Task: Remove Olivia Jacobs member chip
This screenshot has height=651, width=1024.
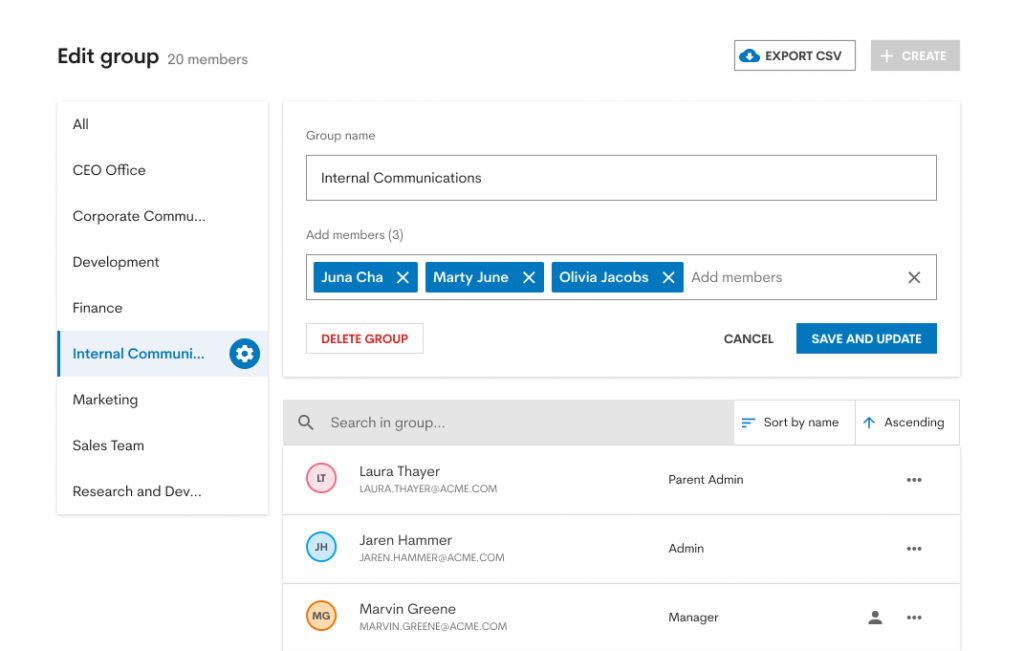Action: coord(669,277)
